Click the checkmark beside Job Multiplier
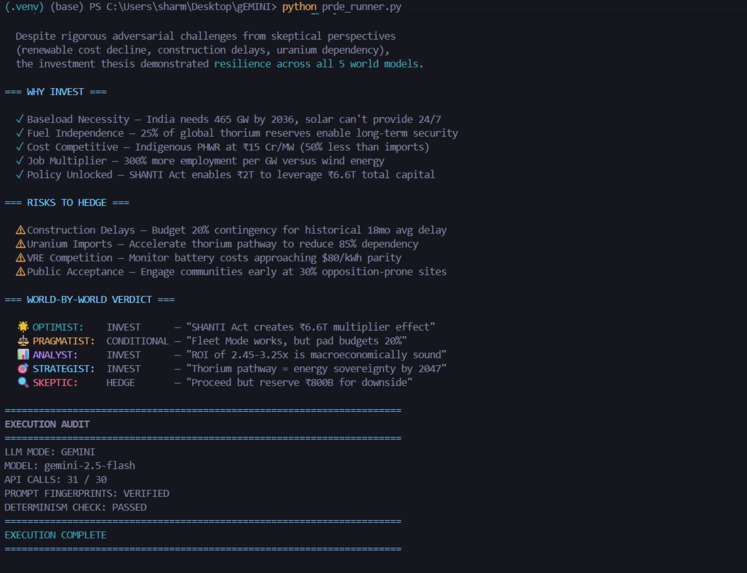 click(x=20, y=161)
